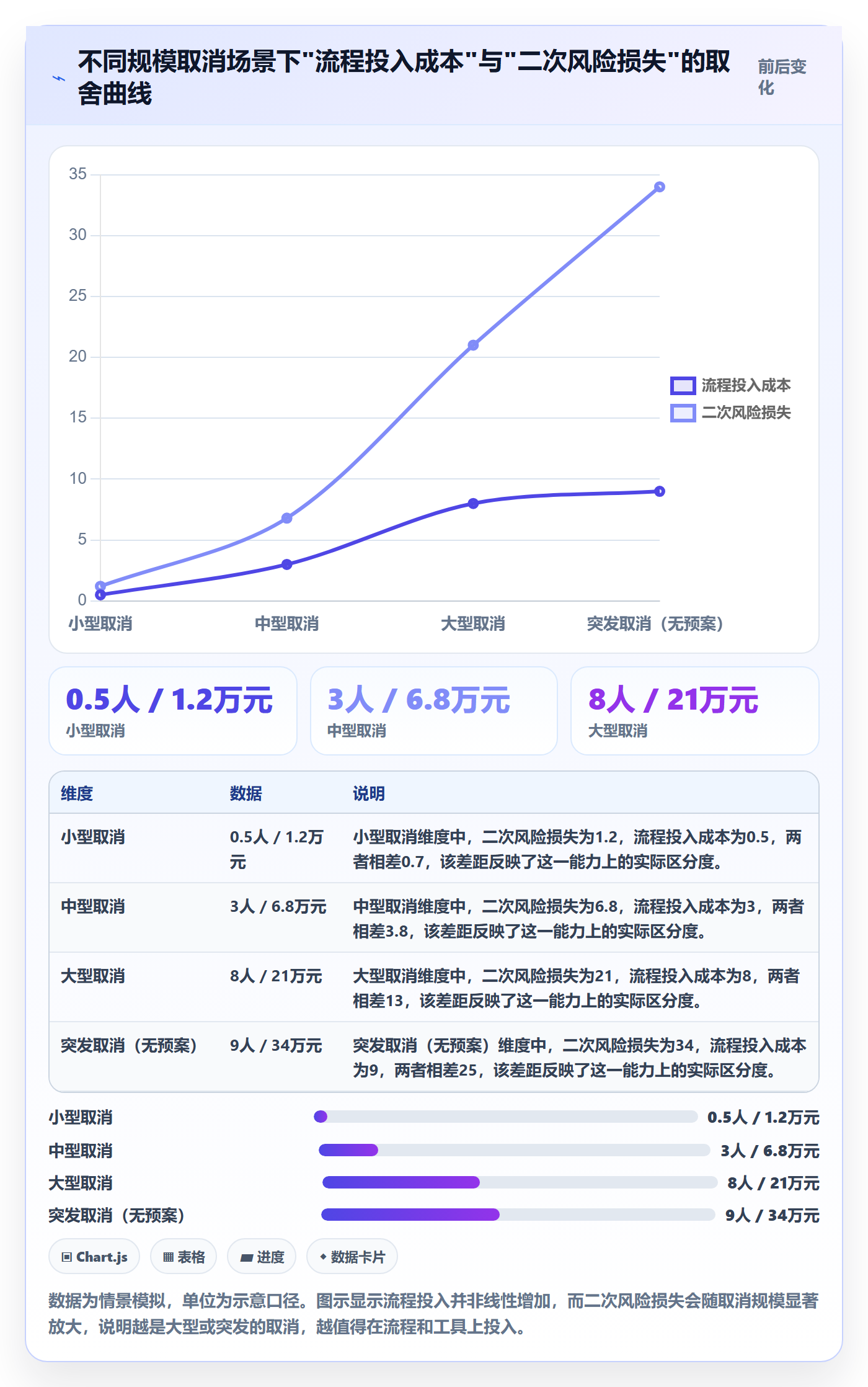Viewport: 868px width, 1387px height.
Task: Select the 数据卡片 tag chip
Action: (352, 1257)
